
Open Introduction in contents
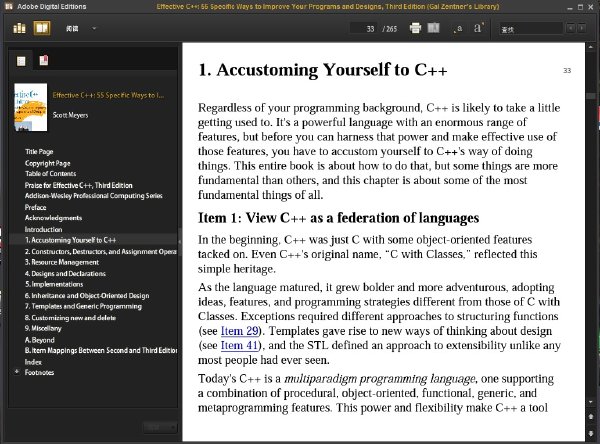tap(43, 230)
